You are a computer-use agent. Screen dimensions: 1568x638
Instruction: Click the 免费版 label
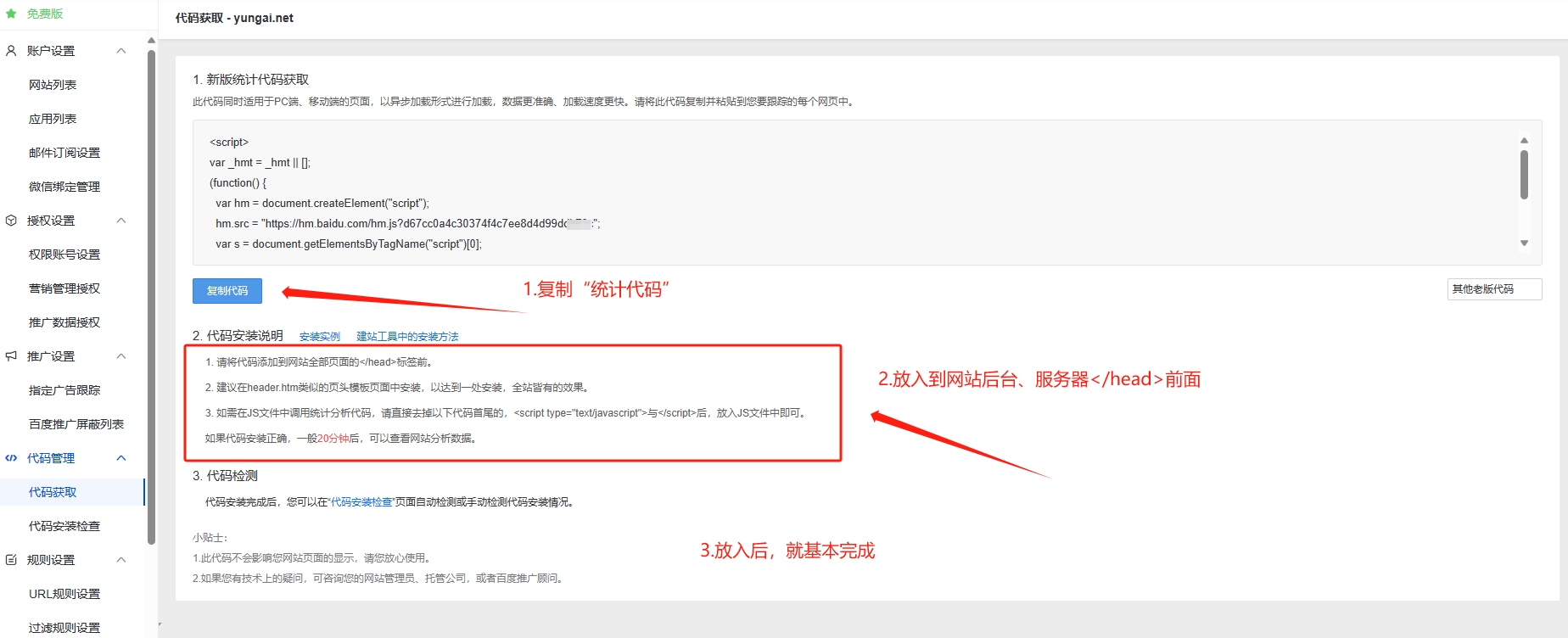(x=45, y=14)
